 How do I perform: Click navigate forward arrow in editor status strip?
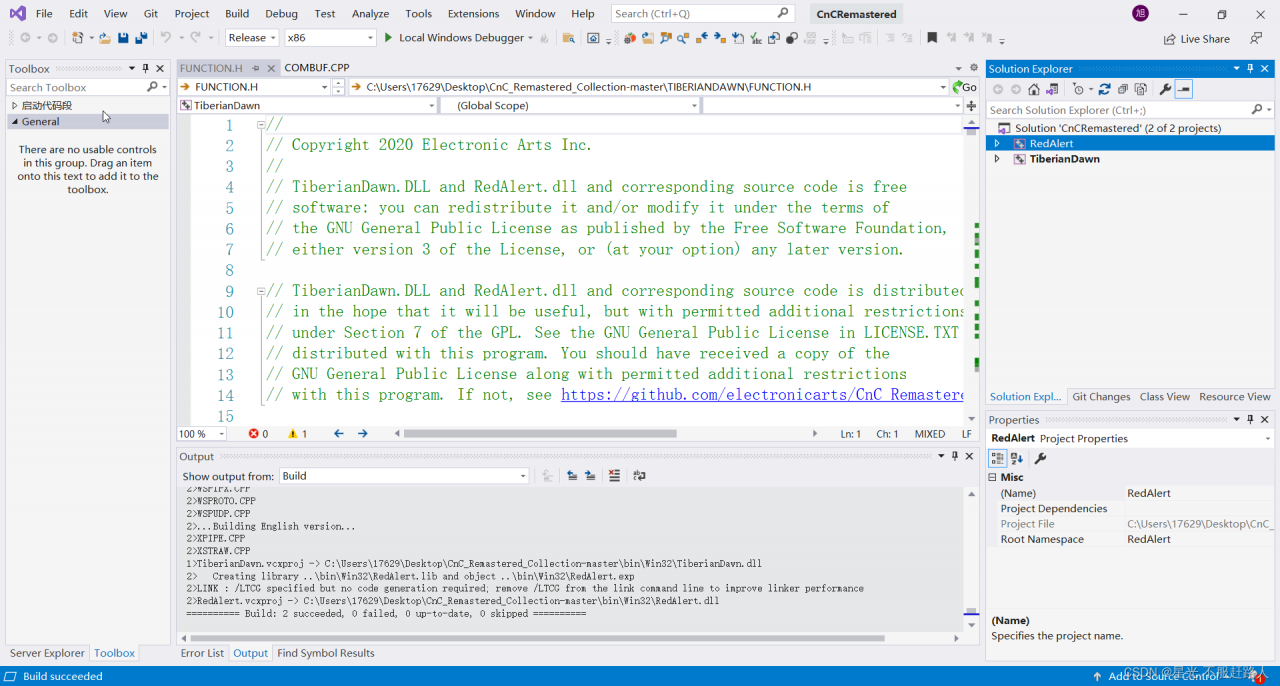(362, 434)
